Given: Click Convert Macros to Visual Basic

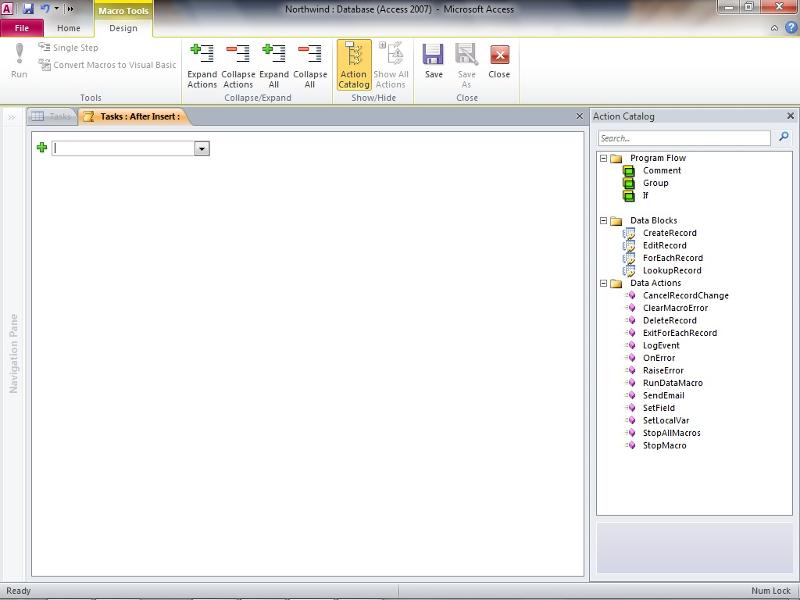Looking at the screenshot, I should (108, 65).
